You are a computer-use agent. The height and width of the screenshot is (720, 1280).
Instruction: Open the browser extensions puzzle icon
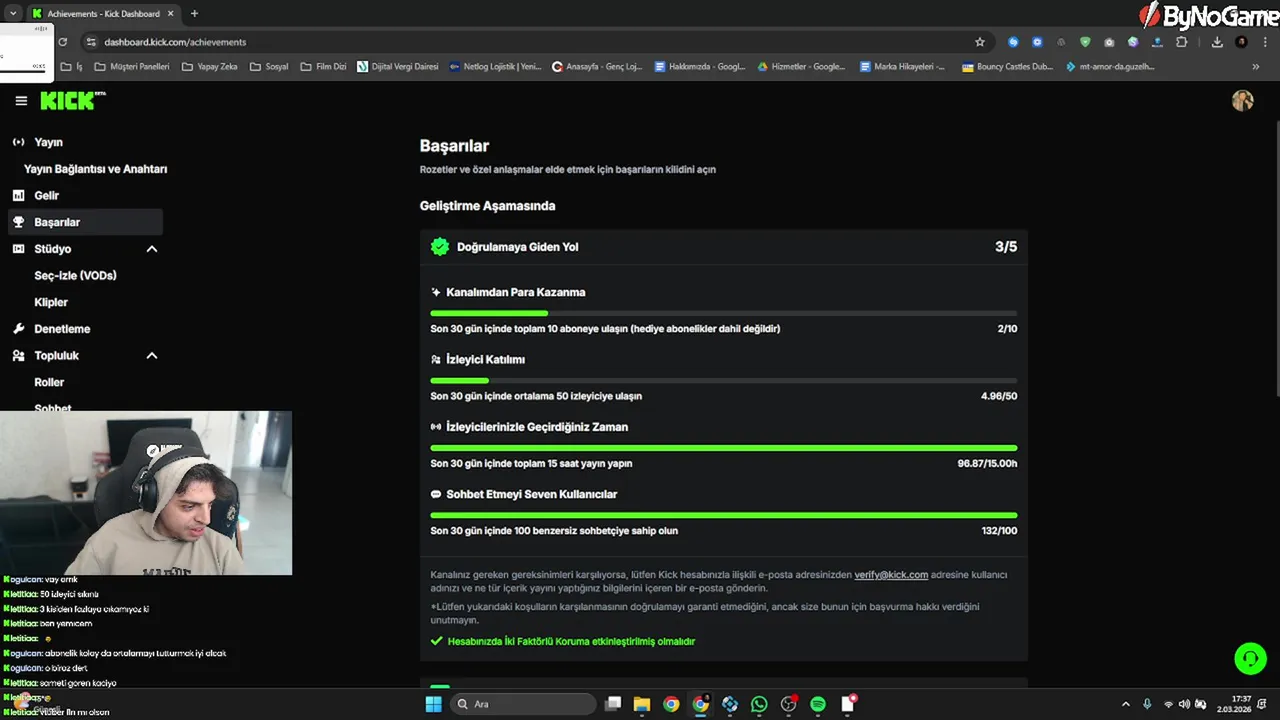click(1181, 42)
